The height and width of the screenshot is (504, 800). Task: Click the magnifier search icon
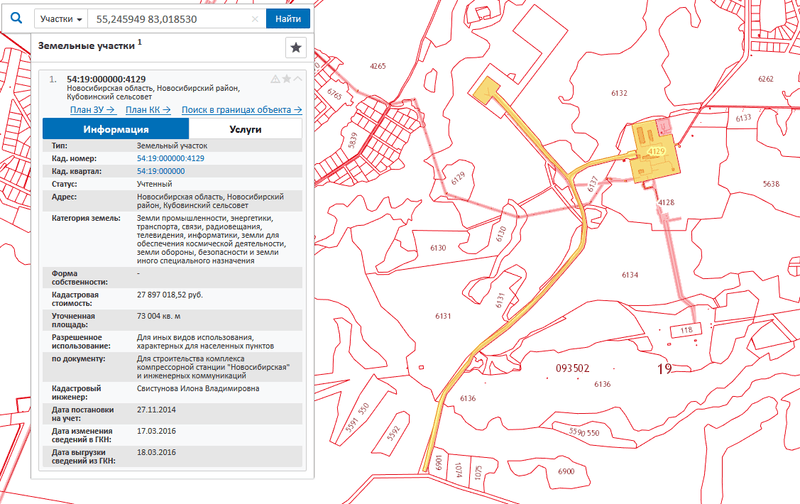(x=15, y=18)
